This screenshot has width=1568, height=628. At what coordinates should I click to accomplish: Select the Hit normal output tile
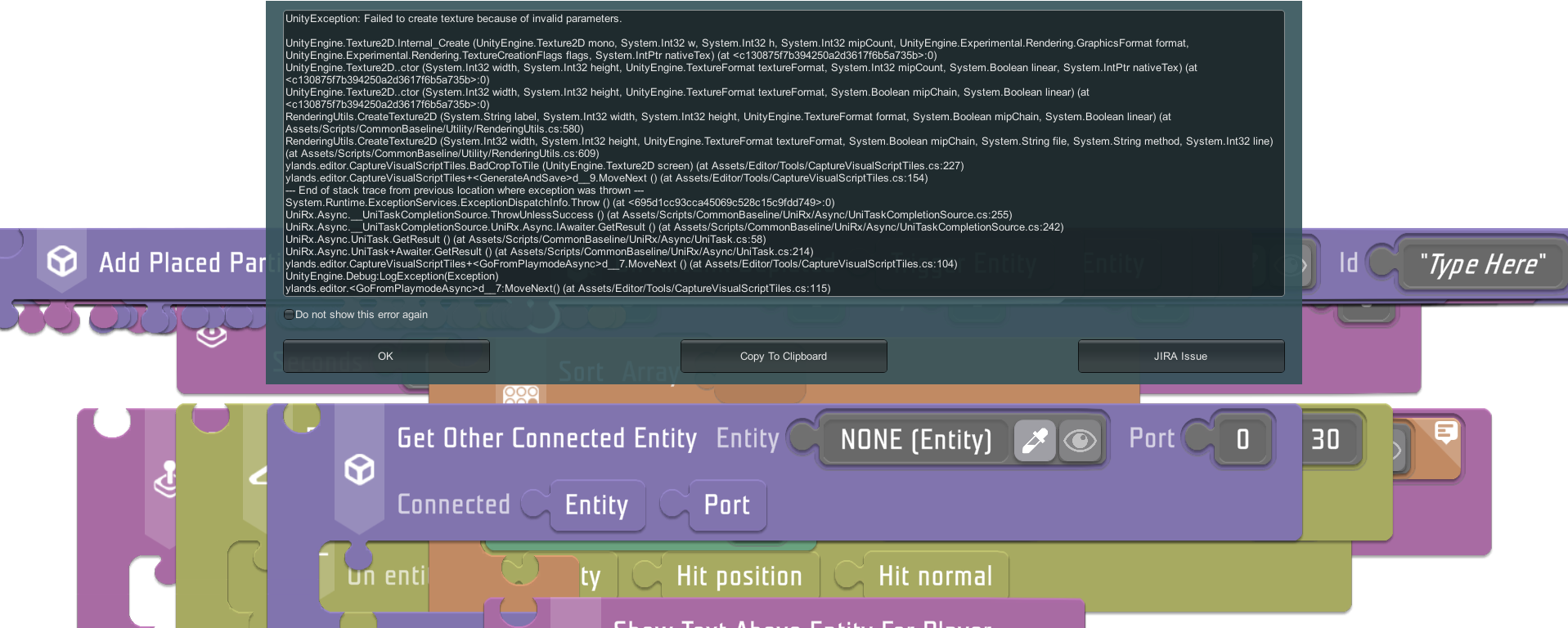(935, 576)
